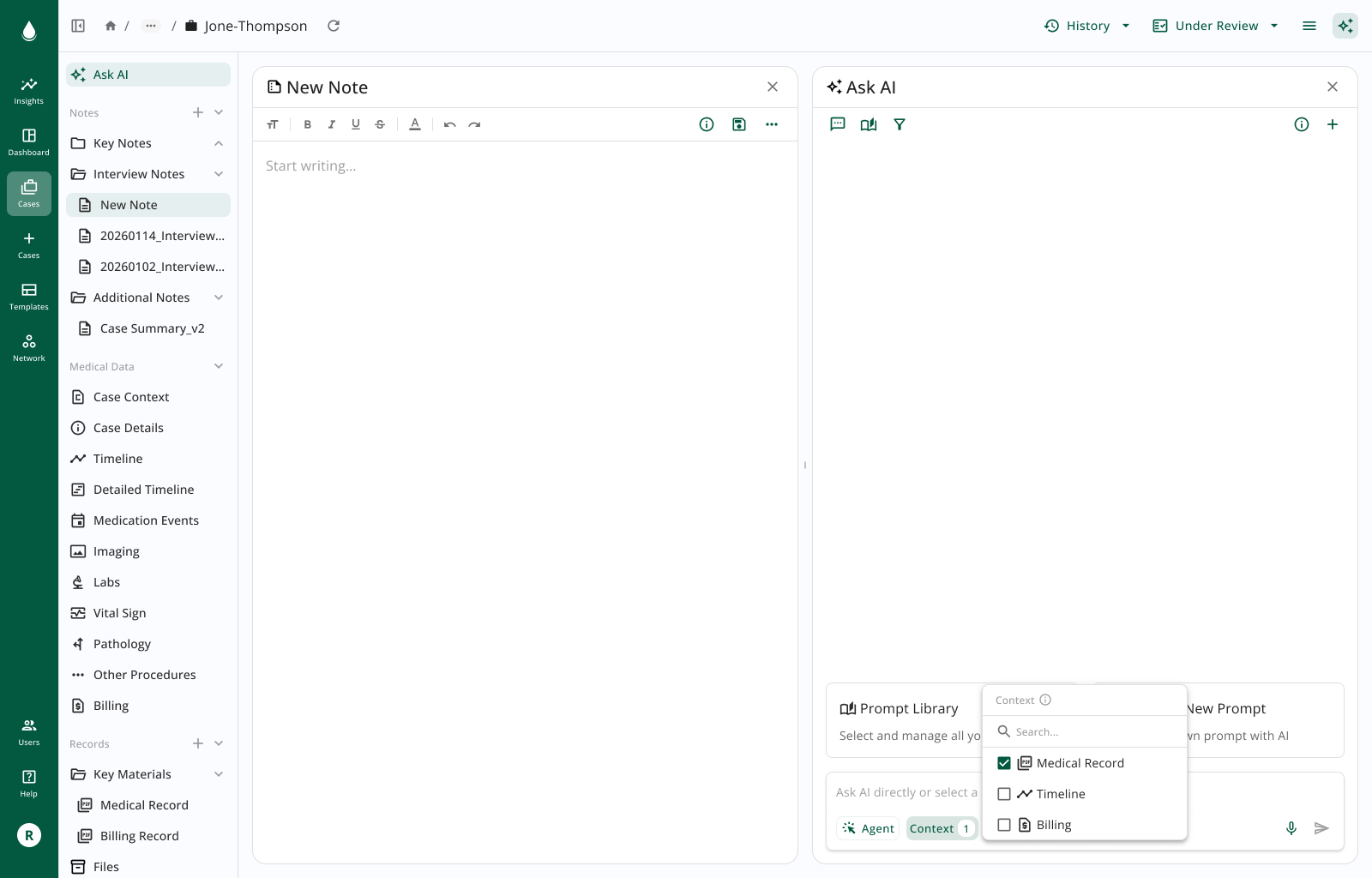Open the Prompt Library icon in Ask AI
The width and height of the screenshot is (1372, 878).
click(x=868, y=124)
